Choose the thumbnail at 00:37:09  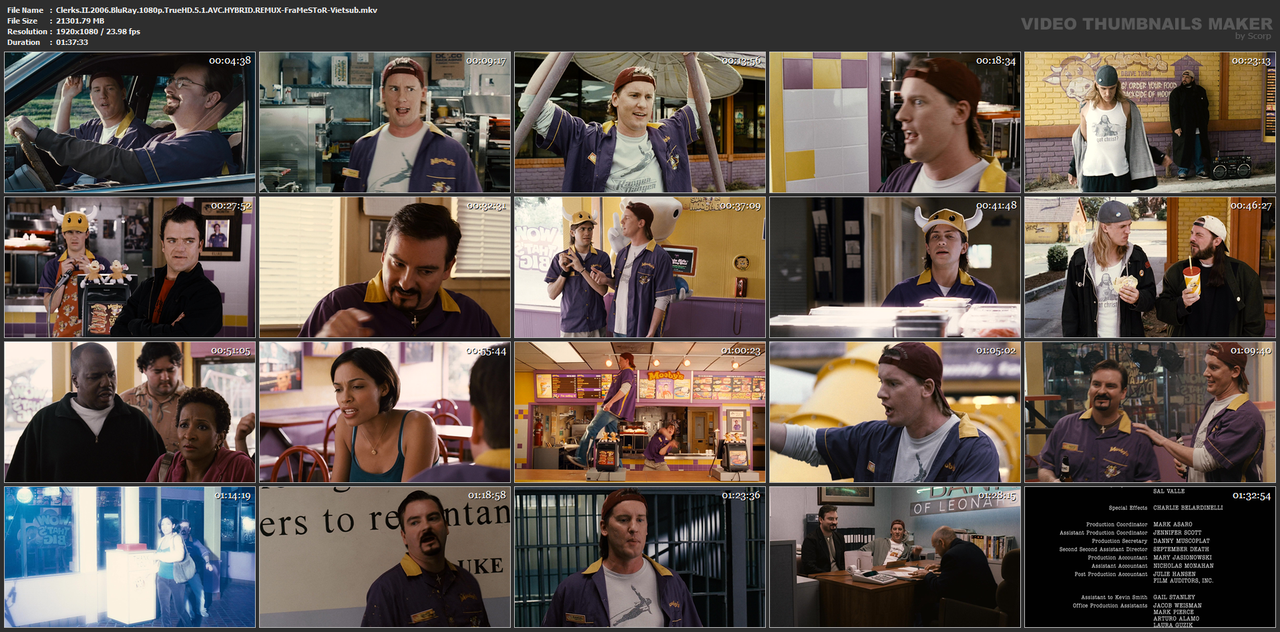pyautogui.click(x=640, y=267)
